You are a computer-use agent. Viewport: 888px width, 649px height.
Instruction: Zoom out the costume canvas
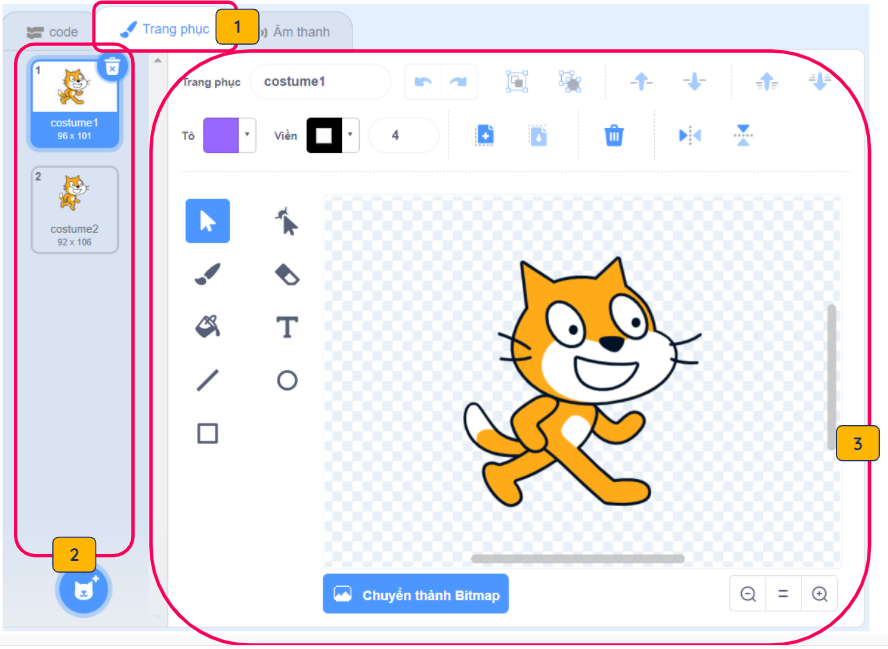coord(748,594)
